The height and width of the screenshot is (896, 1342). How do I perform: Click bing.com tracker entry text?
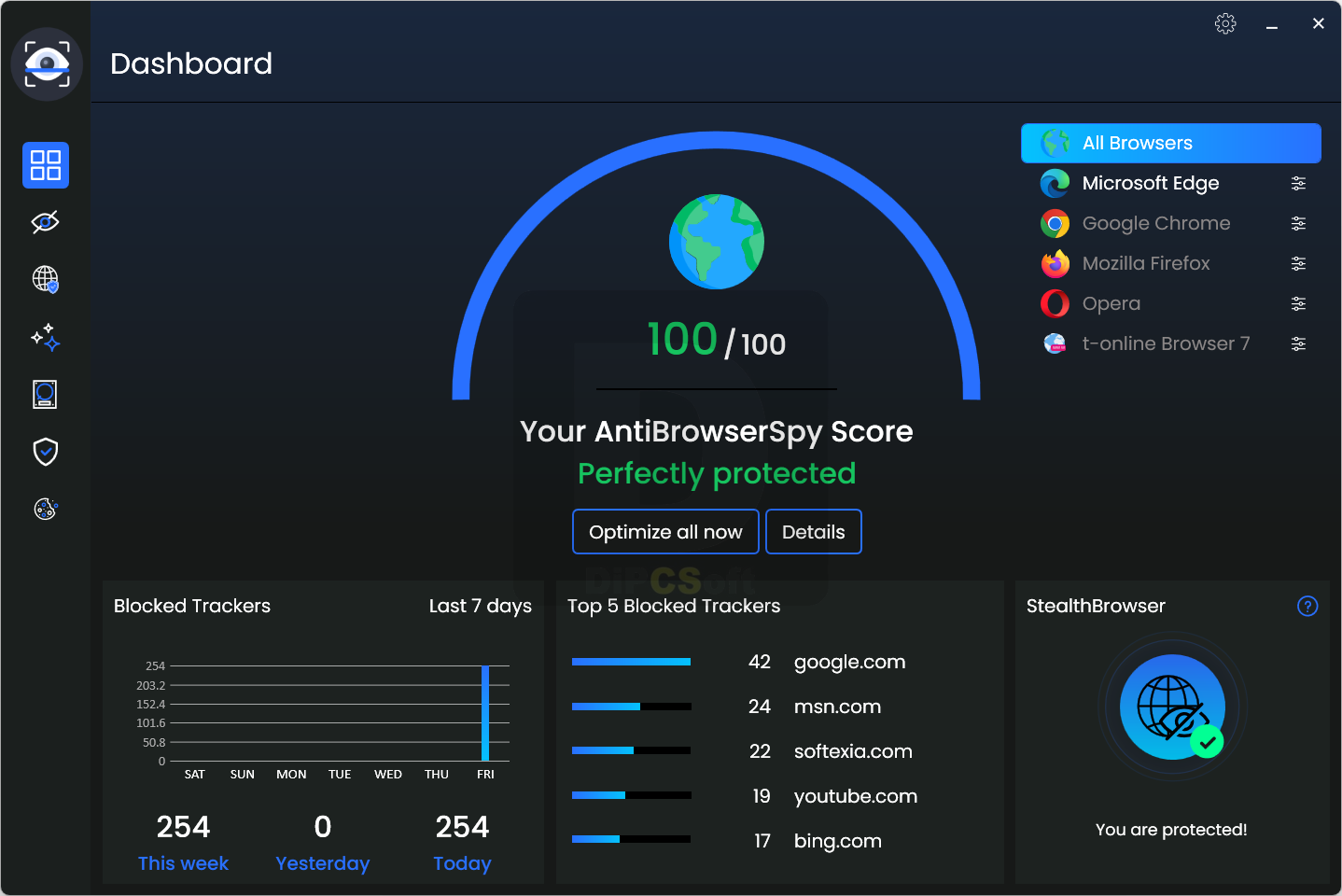(x=837, y=841)
